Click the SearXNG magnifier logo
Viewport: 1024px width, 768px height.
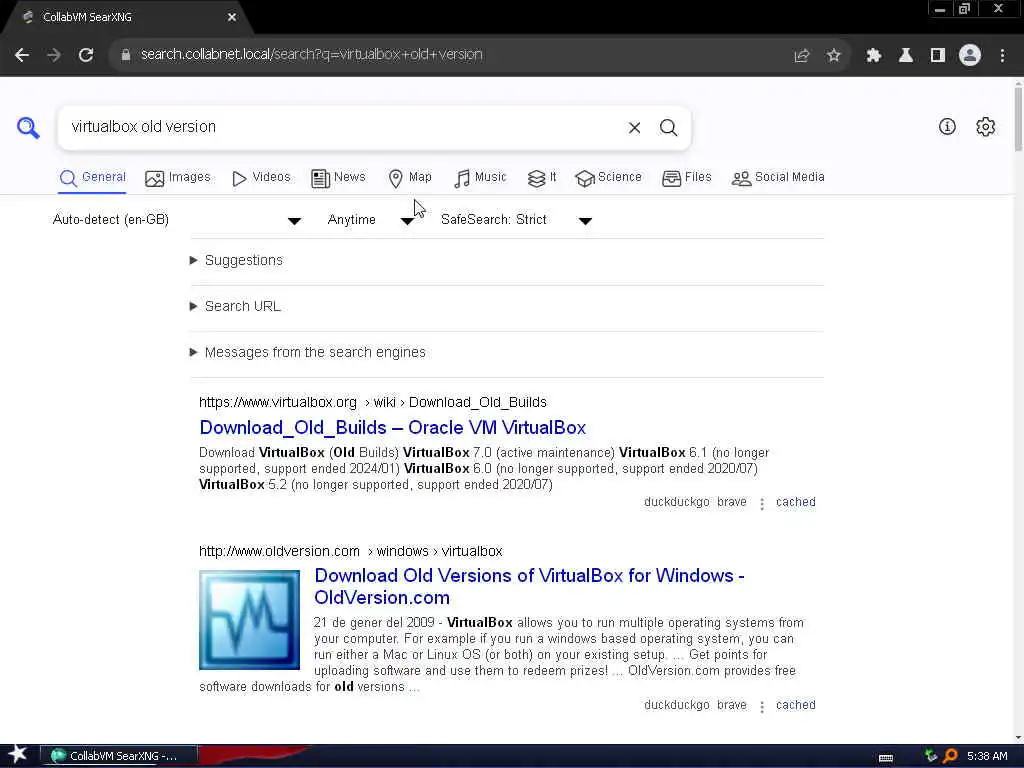pos(28,127)
